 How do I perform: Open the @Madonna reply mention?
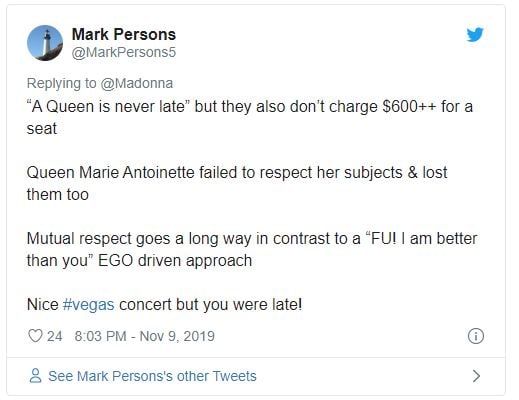(137, 83)
